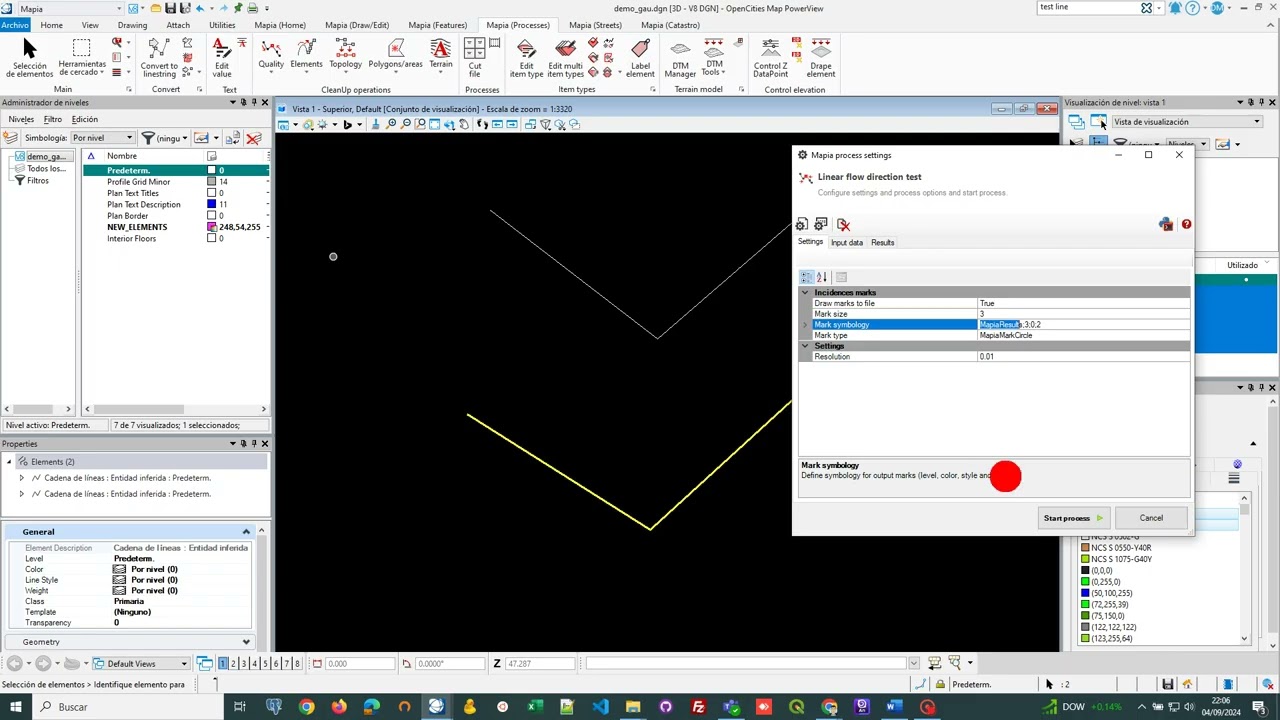The image size is (1280, 720).
Task: Click the red help icon in Mapia dialog
Action: coord(1186,224)
